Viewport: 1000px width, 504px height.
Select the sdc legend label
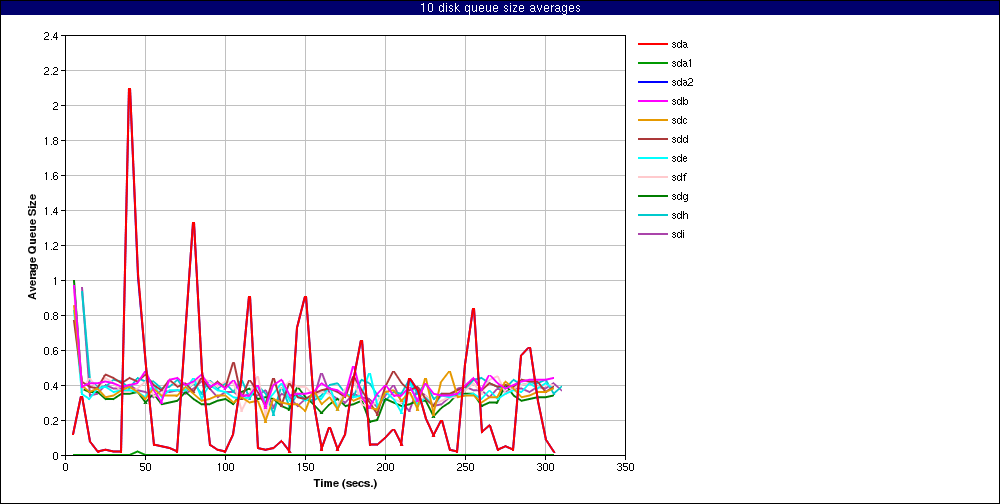point(680,121)
